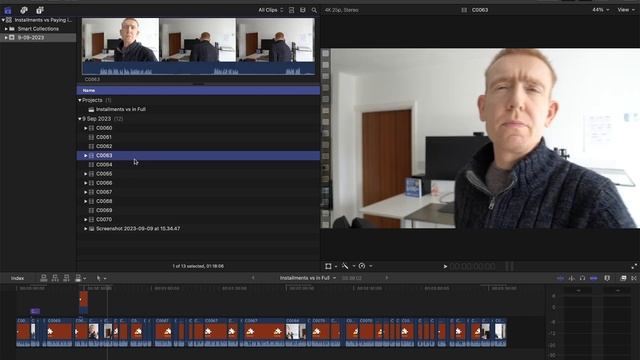Expand the Smart Collections folder
640x360 pixels.
[6, 29]
